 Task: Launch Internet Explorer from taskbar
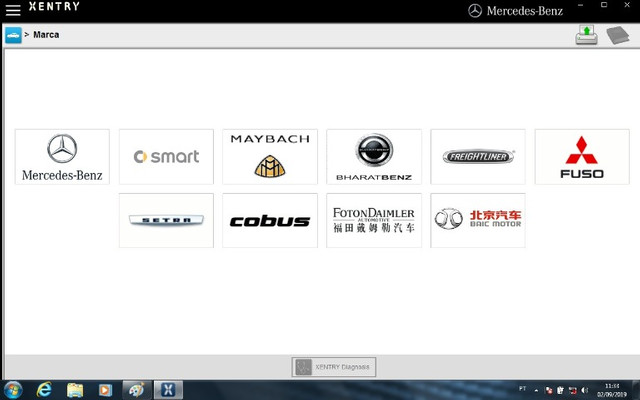pyautogui.click(x=44, y=390)
